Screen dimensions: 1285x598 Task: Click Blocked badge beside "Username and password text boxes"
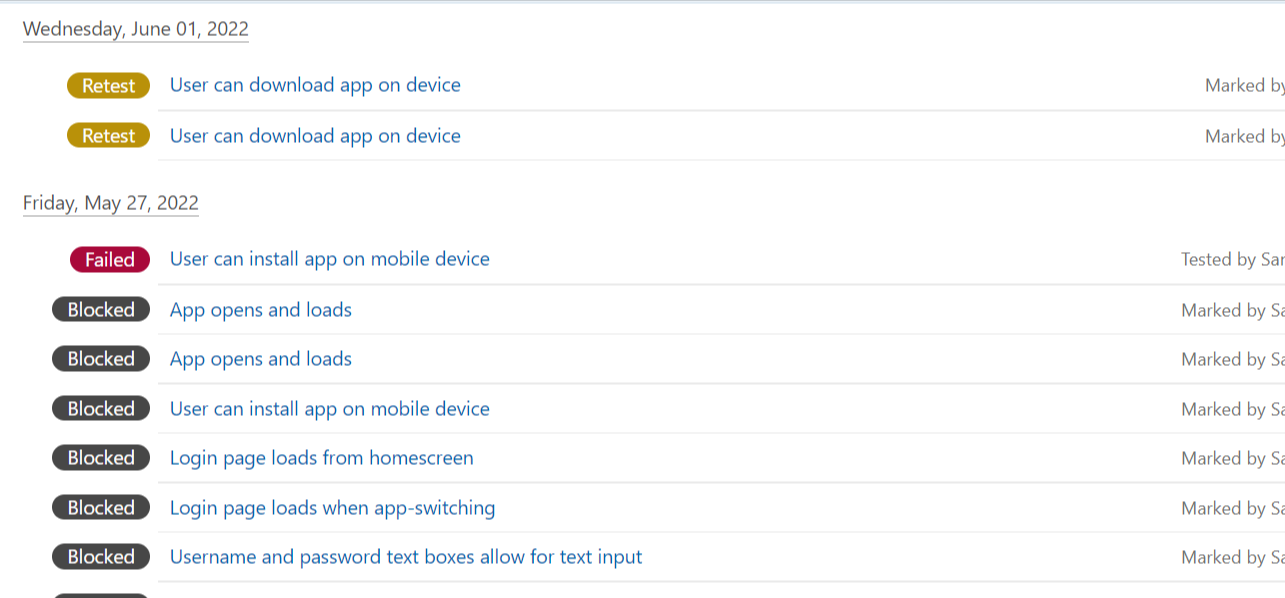pyautogui.click(x=101, y=557)
